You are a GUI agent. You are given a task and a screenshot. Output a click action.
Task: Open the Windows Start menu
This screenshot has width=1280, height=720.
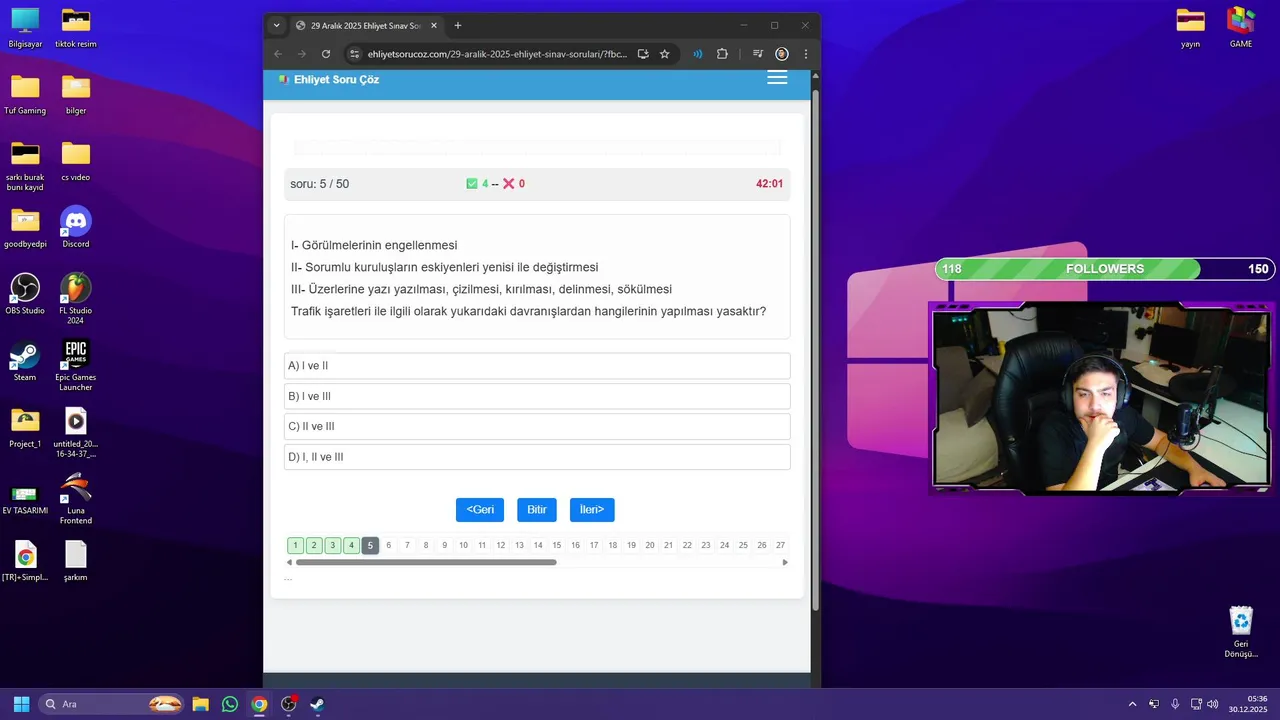pyautogui.click(x=21, y=704)
